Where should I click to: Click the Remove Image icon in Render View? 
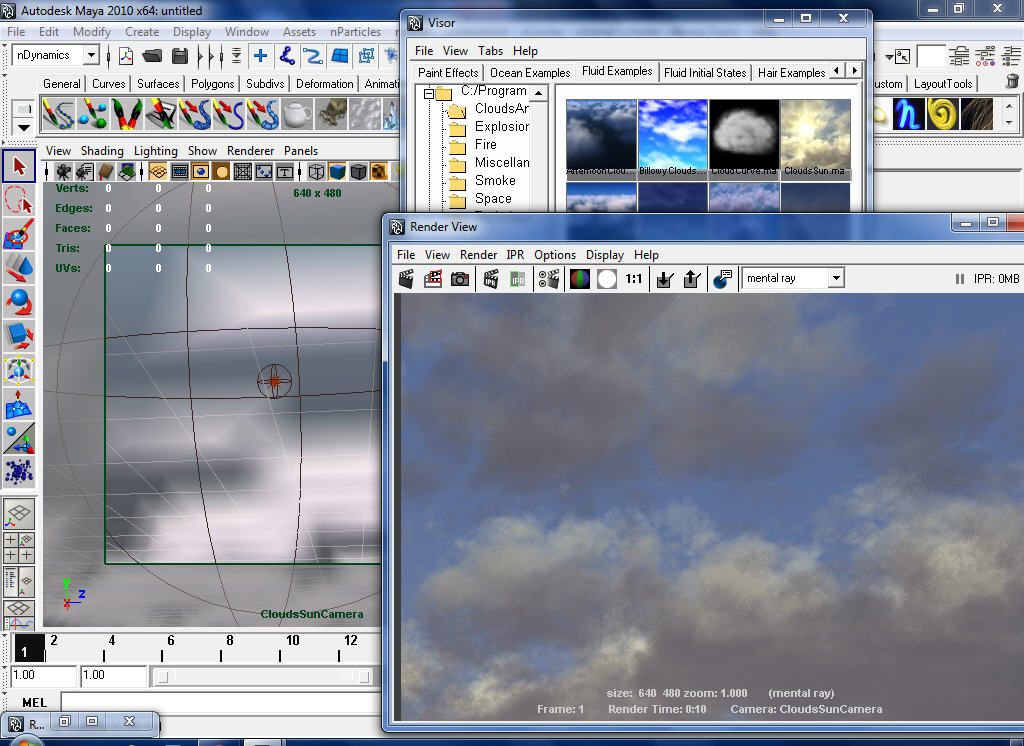pyautogui.click(x=692, y=280)
